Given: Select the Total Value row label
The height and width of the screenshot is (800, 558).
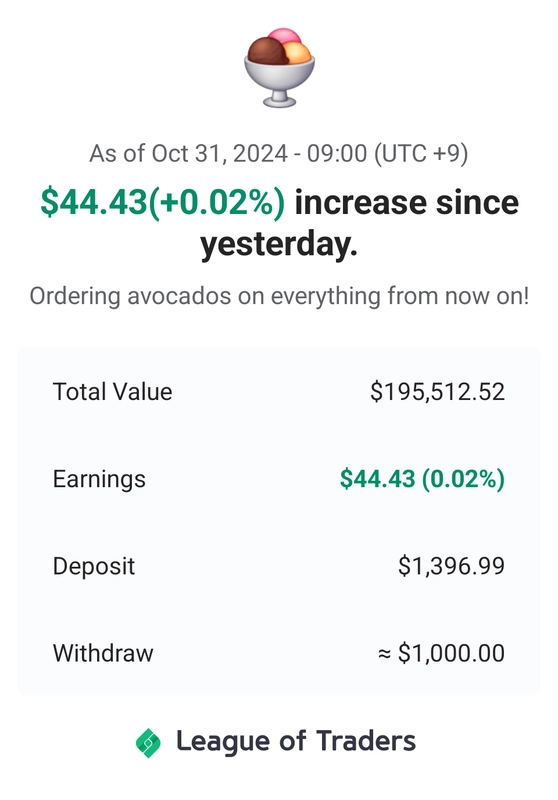Looking at the screenshot, I should click(113, 392).
